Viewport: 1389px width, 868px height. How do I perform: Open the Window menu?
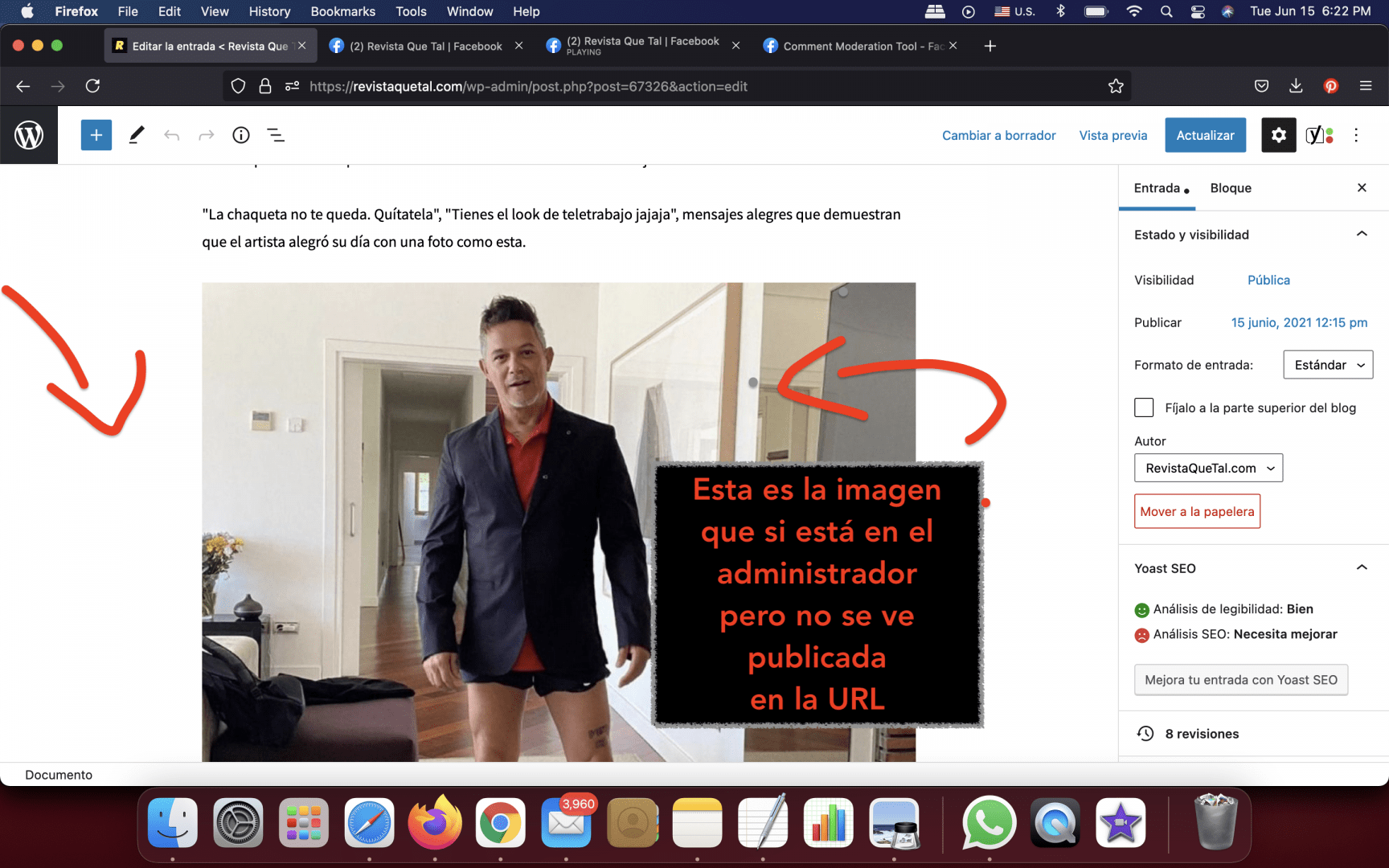pyautogui.click(x=469, y=11)
